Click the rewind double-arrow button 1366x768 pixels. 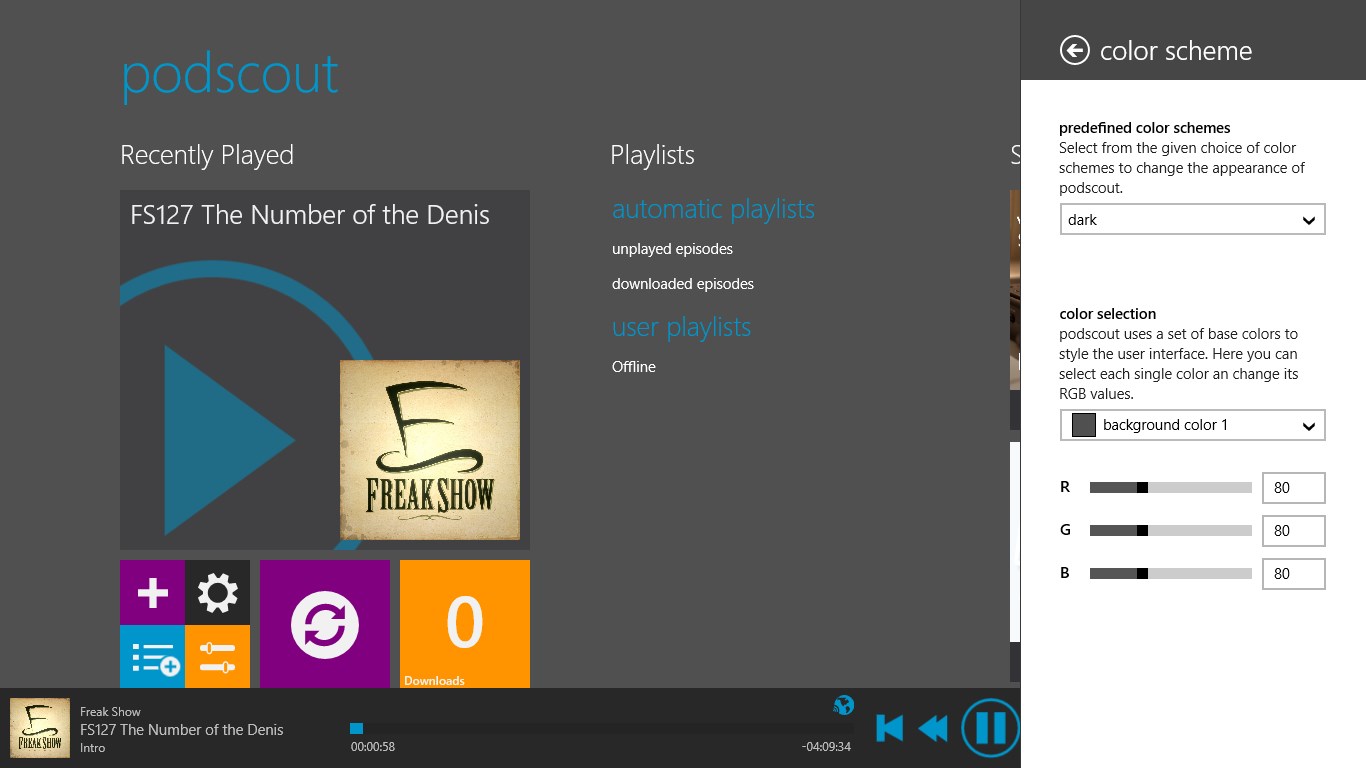933,728
